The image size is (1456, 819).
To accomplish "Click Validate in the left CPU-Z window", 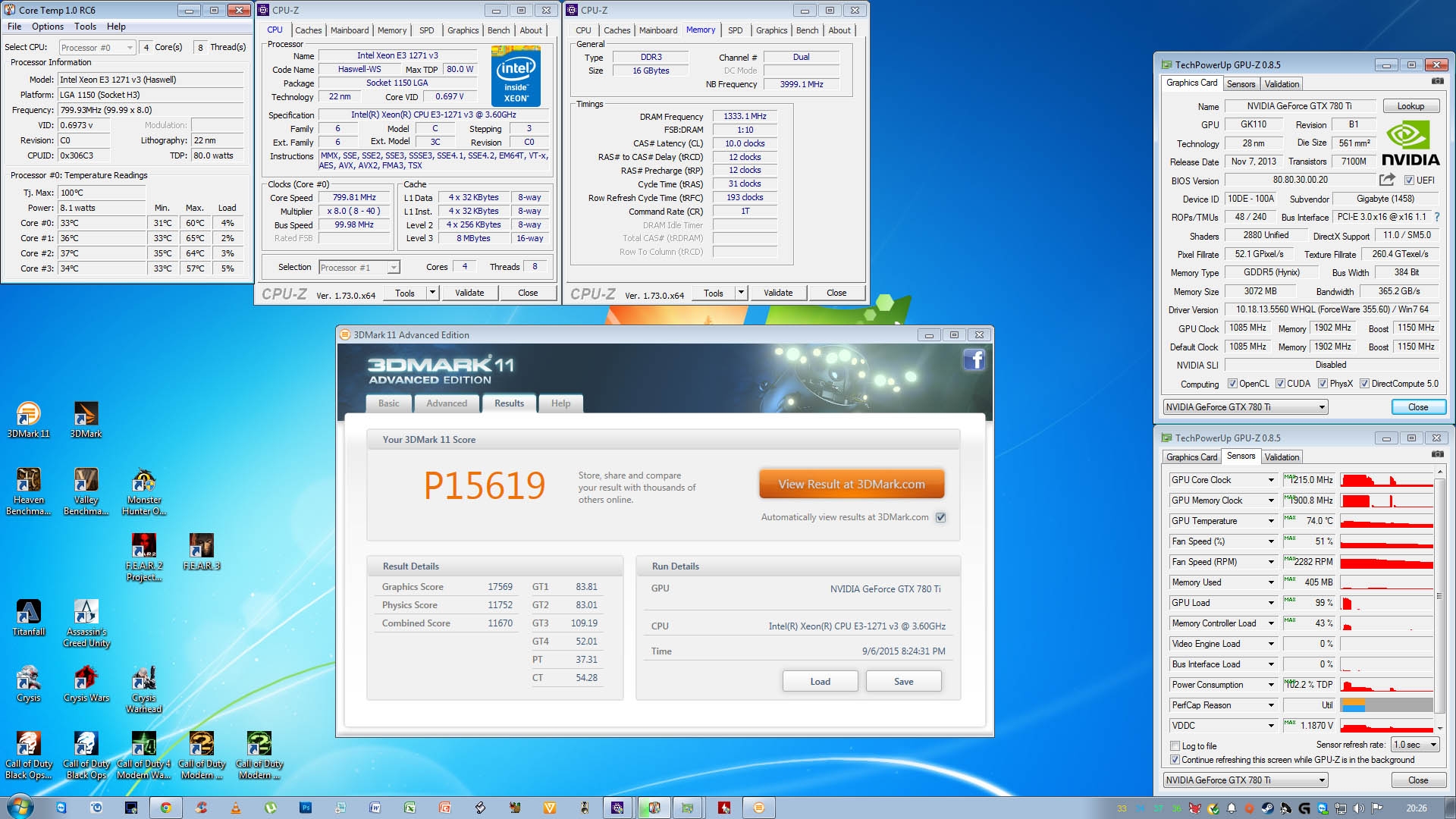I will click(469, 293).
